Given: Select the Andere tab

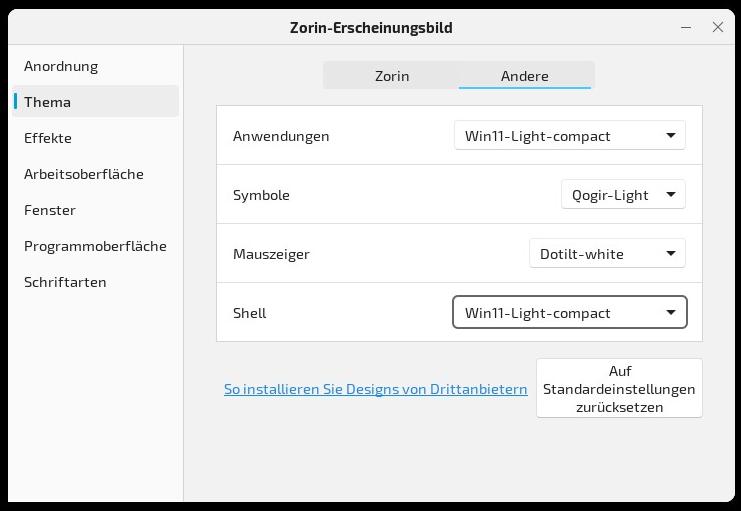Looking at the screenshot, I should [x=525, y=76].
